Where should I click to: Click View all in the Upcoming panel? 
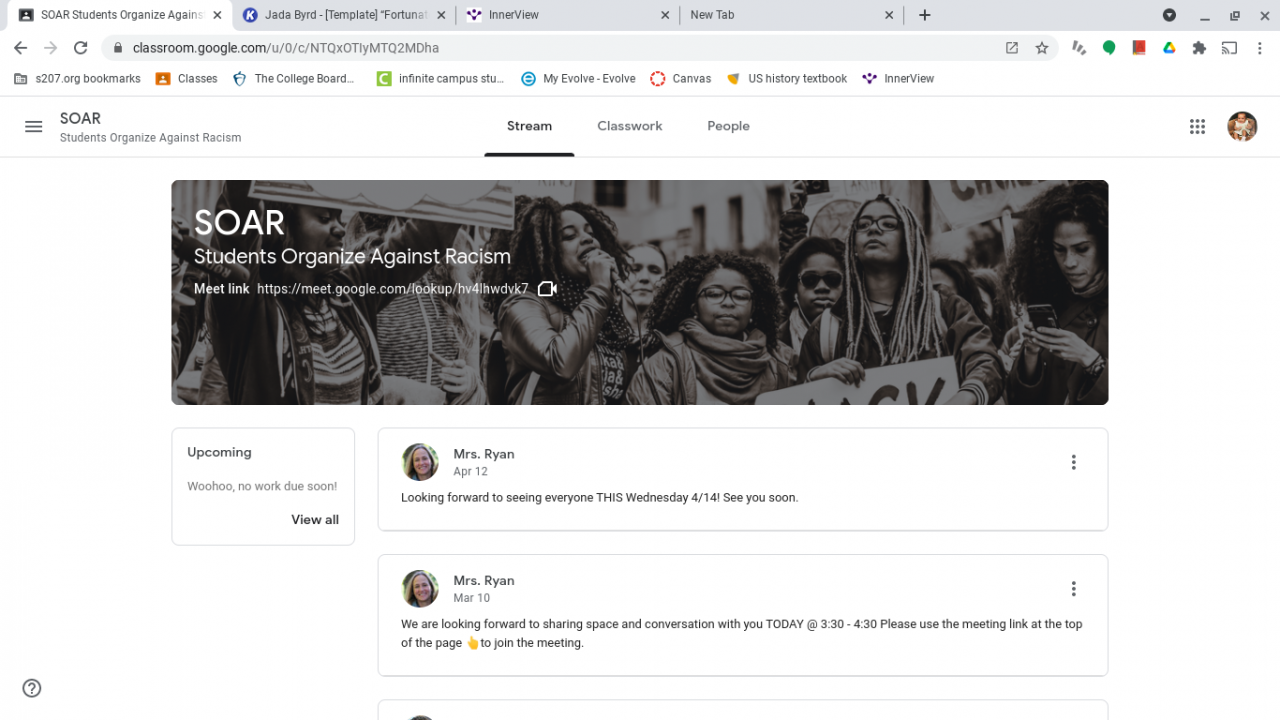tap(315, 519)
